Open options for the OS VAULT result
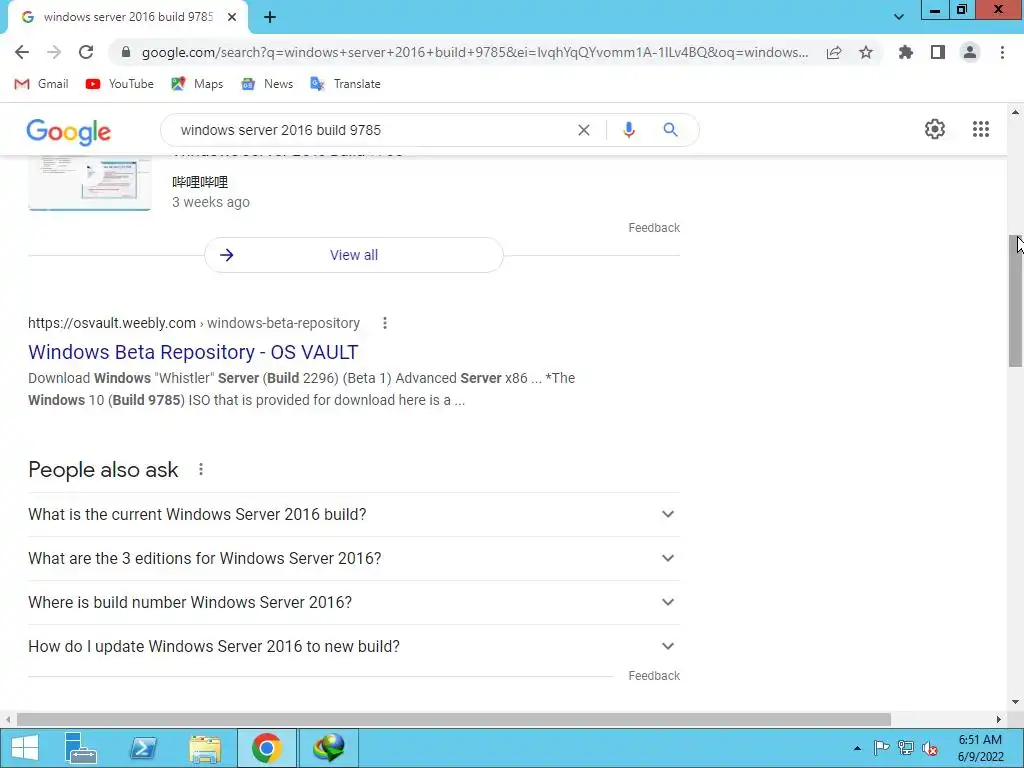1024x768 pixels. 385,323
